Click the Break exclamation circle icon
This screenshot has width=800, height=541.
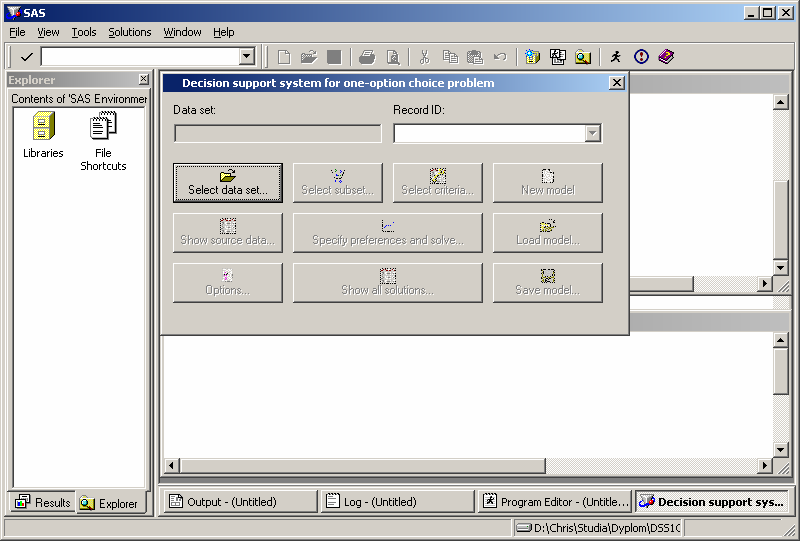pos(641,57)
